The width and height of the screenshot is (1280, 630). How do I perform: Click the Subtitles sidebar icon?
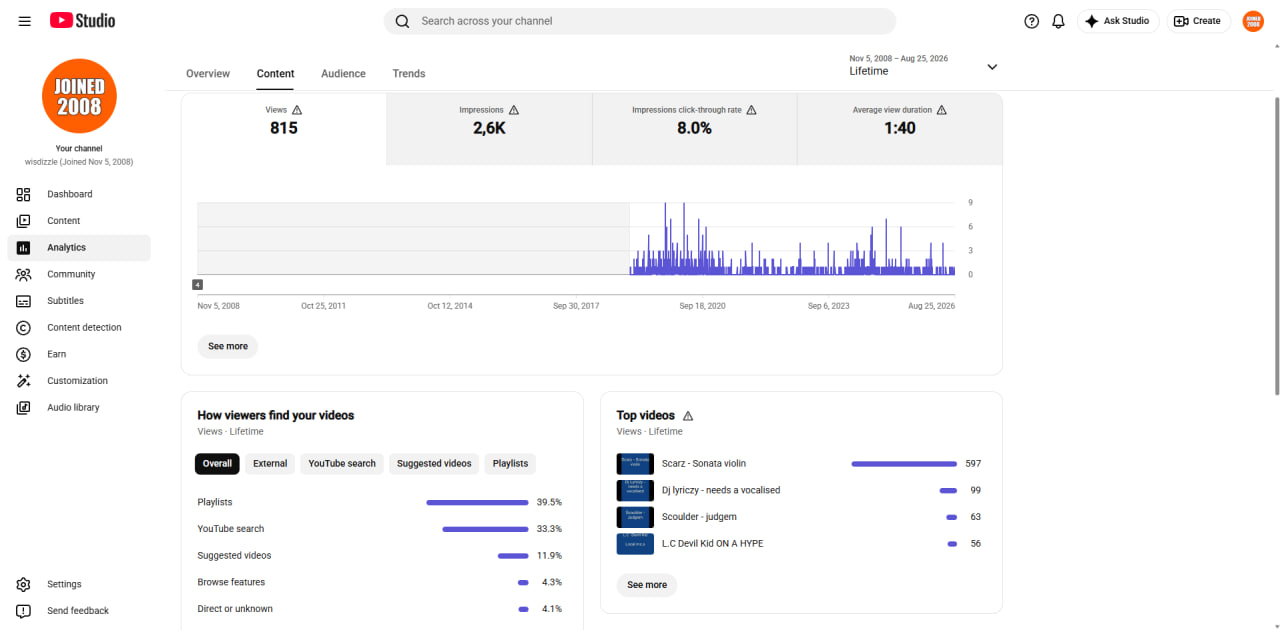pos(24,301)
